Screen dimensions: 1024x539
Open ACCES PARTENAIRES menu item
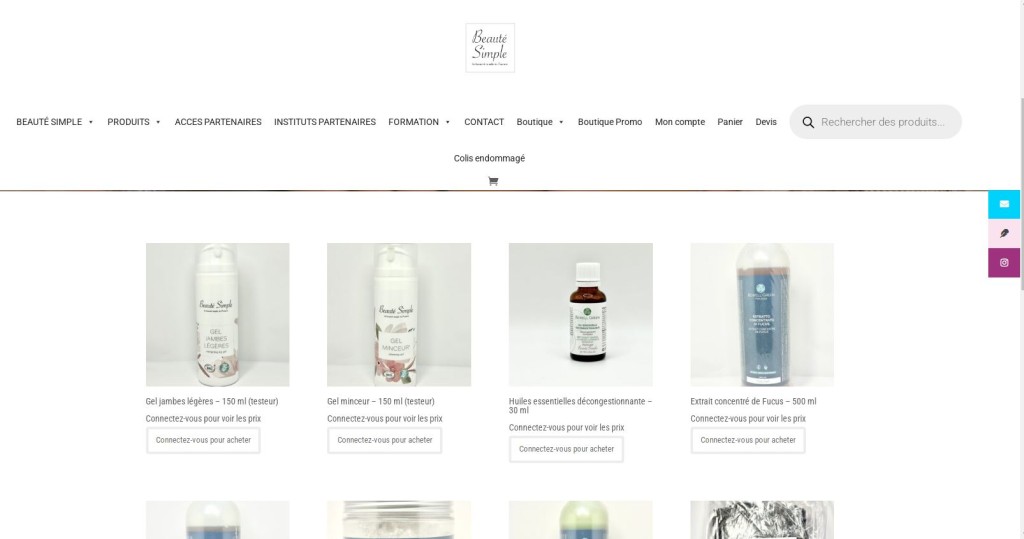(218, 122)
